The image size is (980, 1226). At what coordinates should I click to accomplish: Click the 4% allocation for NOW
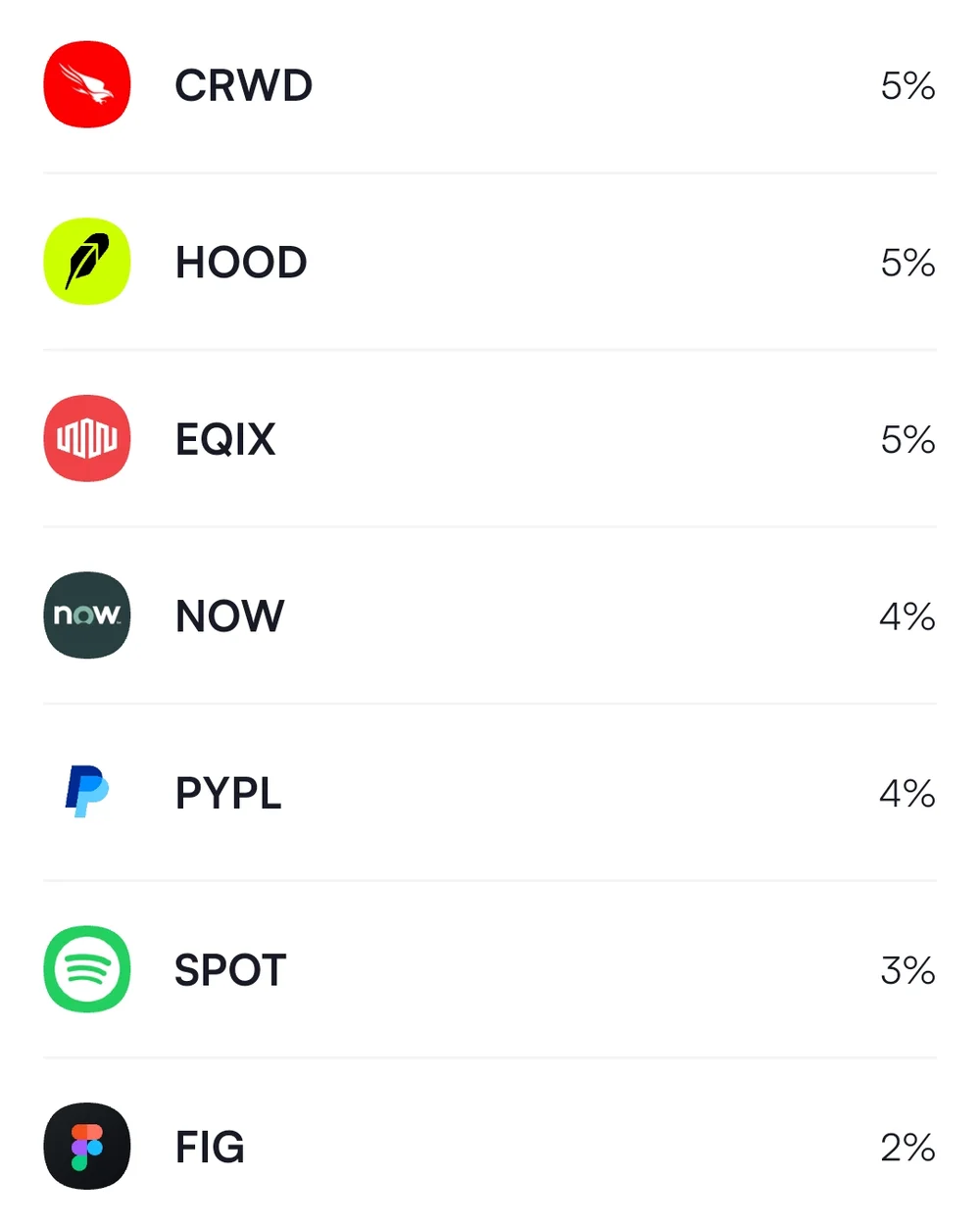[x=906, y=616]
